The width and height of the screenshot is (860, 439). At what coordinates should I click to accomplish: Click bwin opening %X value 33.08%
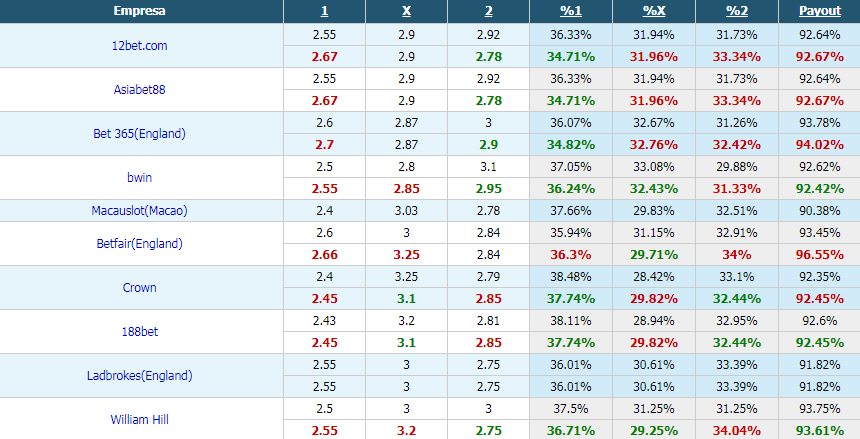pyautogui.click(x=654, y=167)
